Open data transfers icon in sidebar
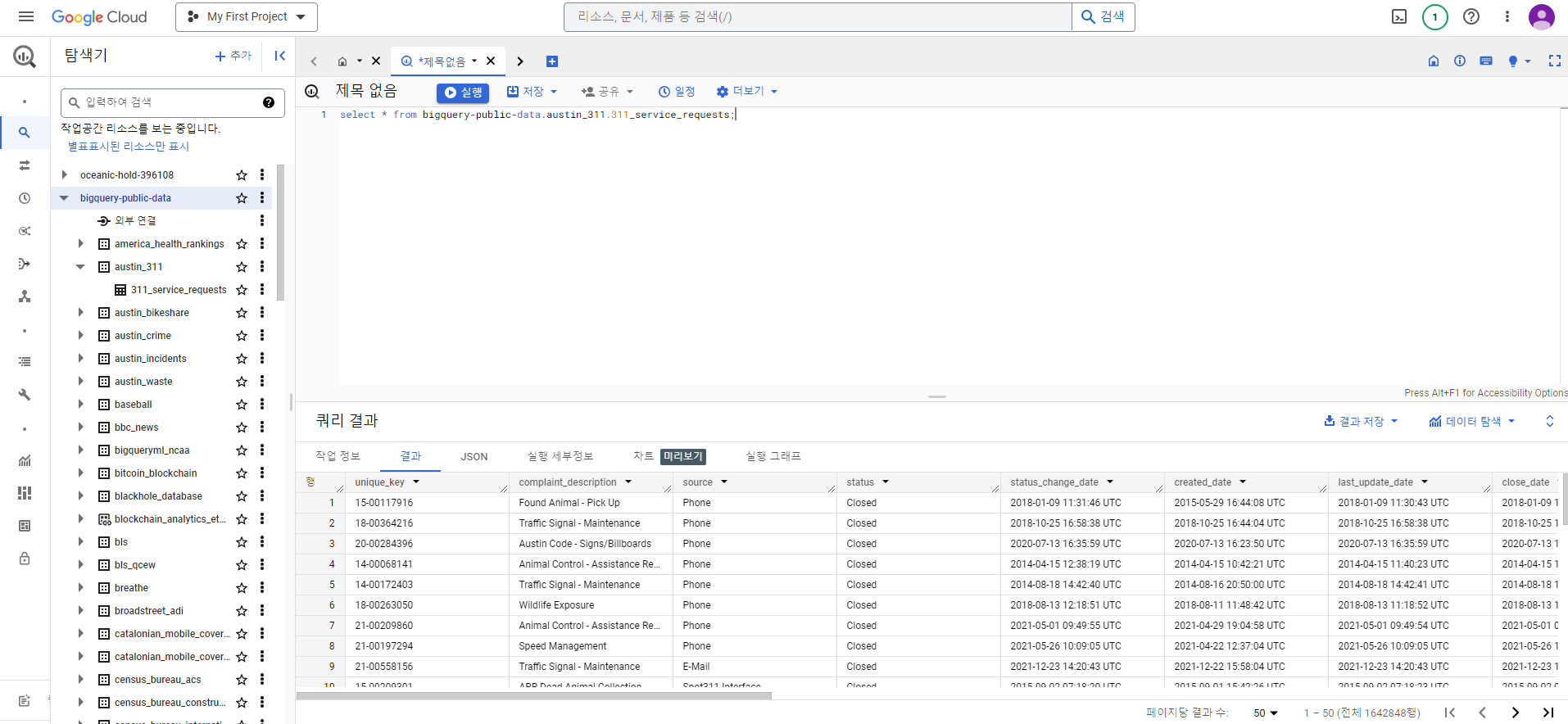The image size is (1568, 724). [x=25, y=165]
